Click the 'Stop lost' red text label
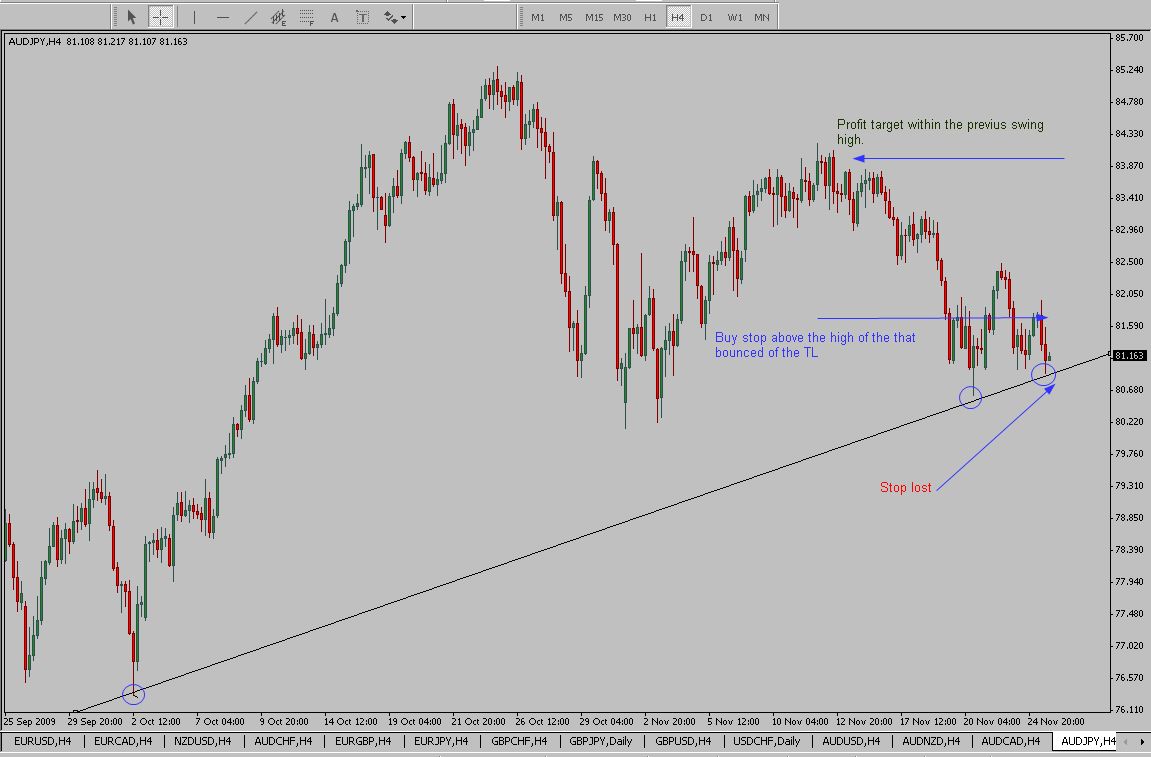 (x=905, y=488)
